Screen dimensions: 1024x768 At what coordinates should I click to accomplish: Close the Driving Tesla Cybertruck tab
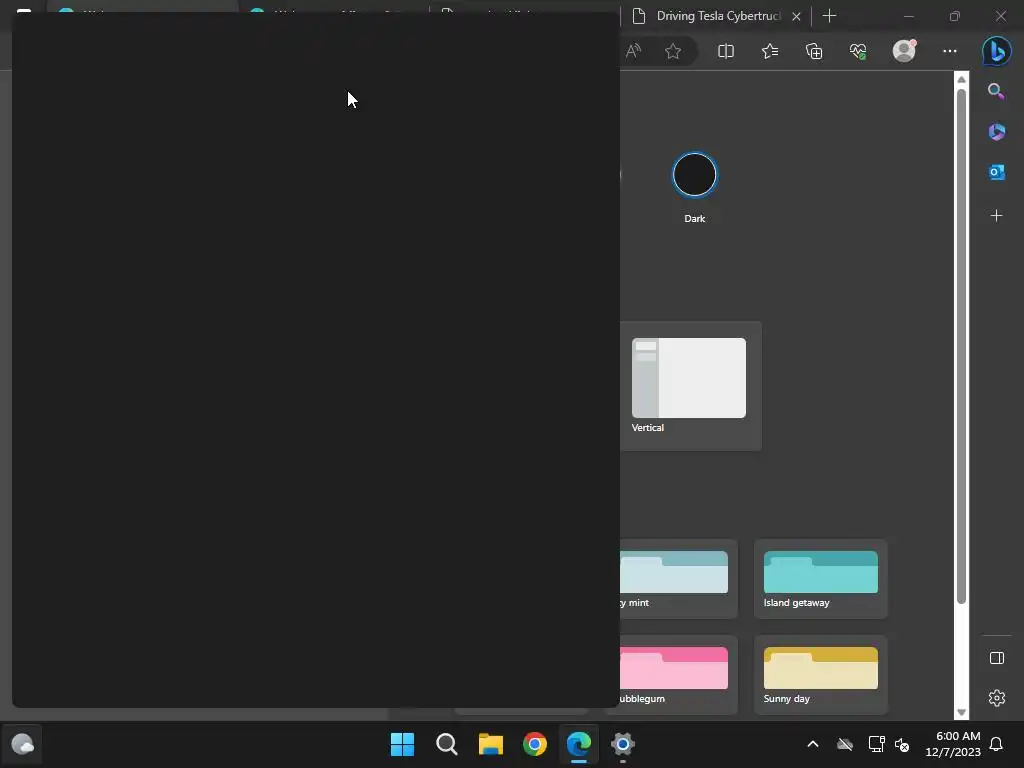[x=796, y=16]
